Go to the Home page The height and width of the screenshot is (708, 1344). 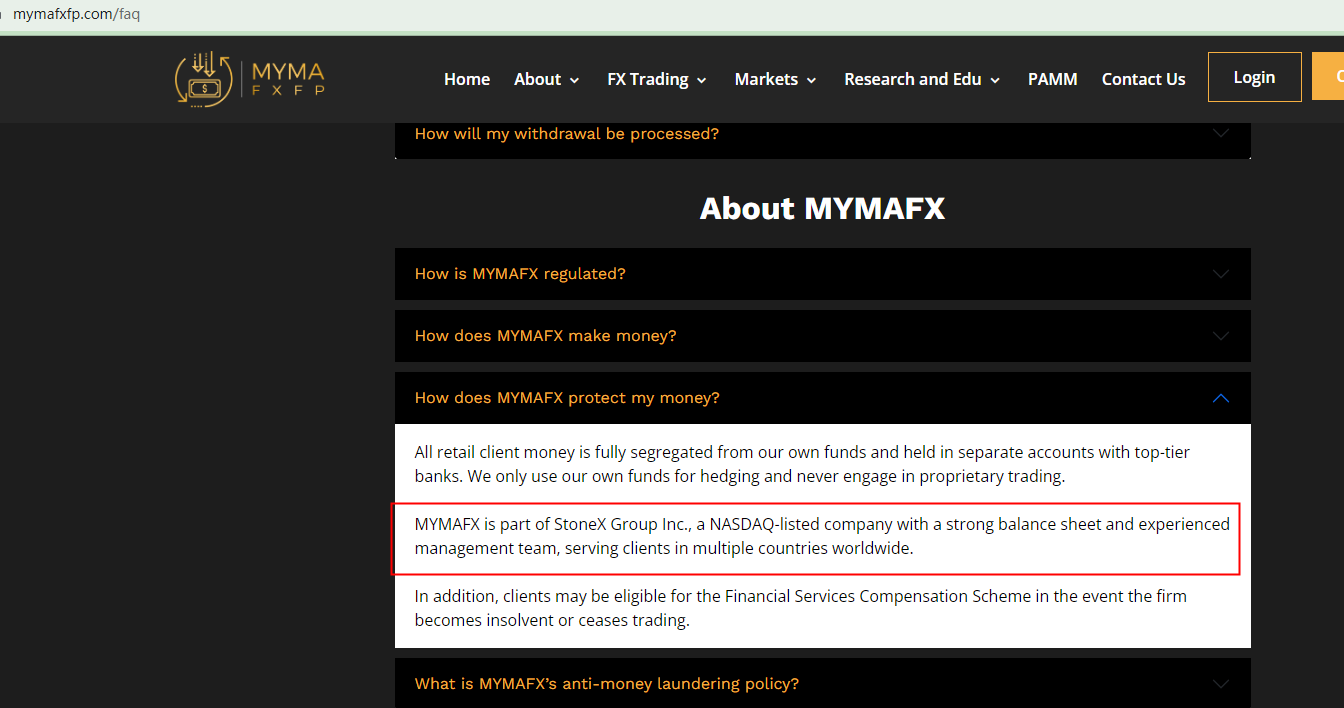pyautogui.click(x=467, y=79)
